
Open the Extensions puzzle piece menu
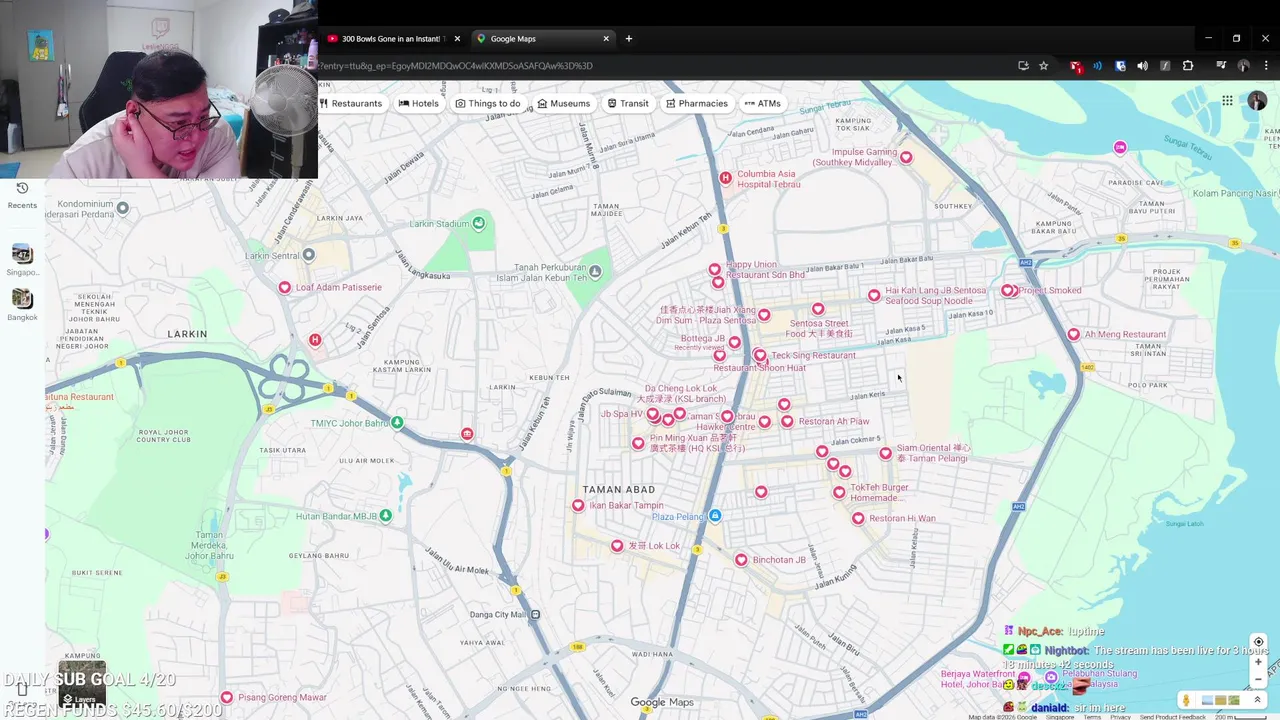pyautogui.click(x=1188, y=66)
